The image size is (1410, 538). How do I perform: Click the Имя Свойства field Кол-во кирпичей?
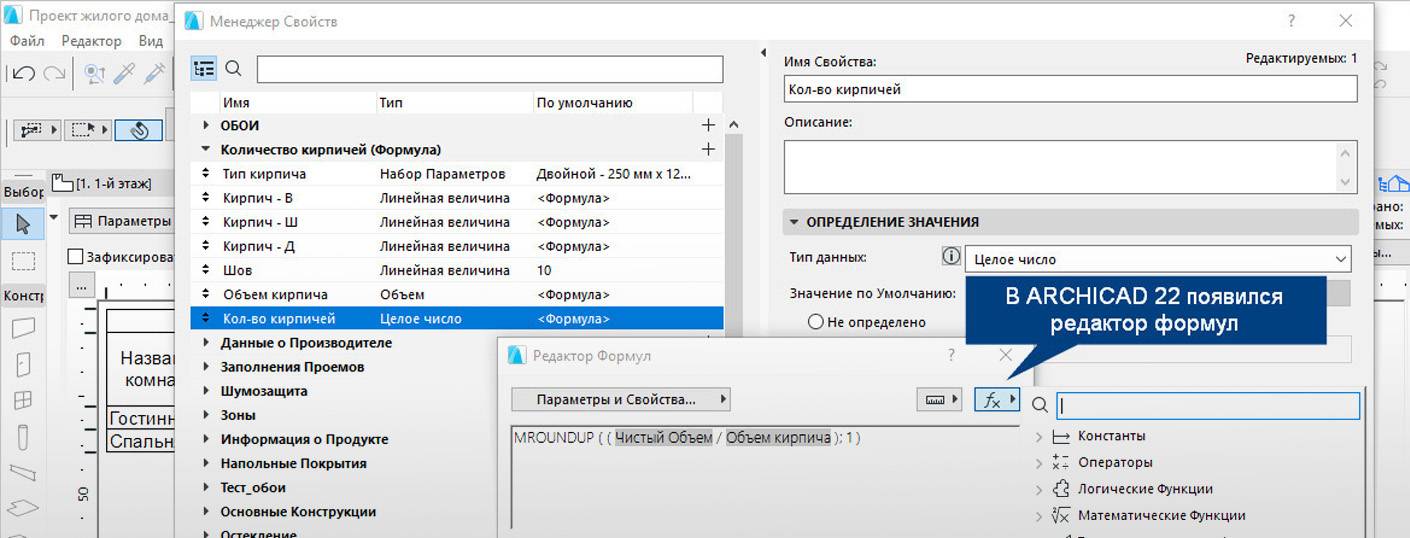pyautogui.click(x=1070, y=89)
